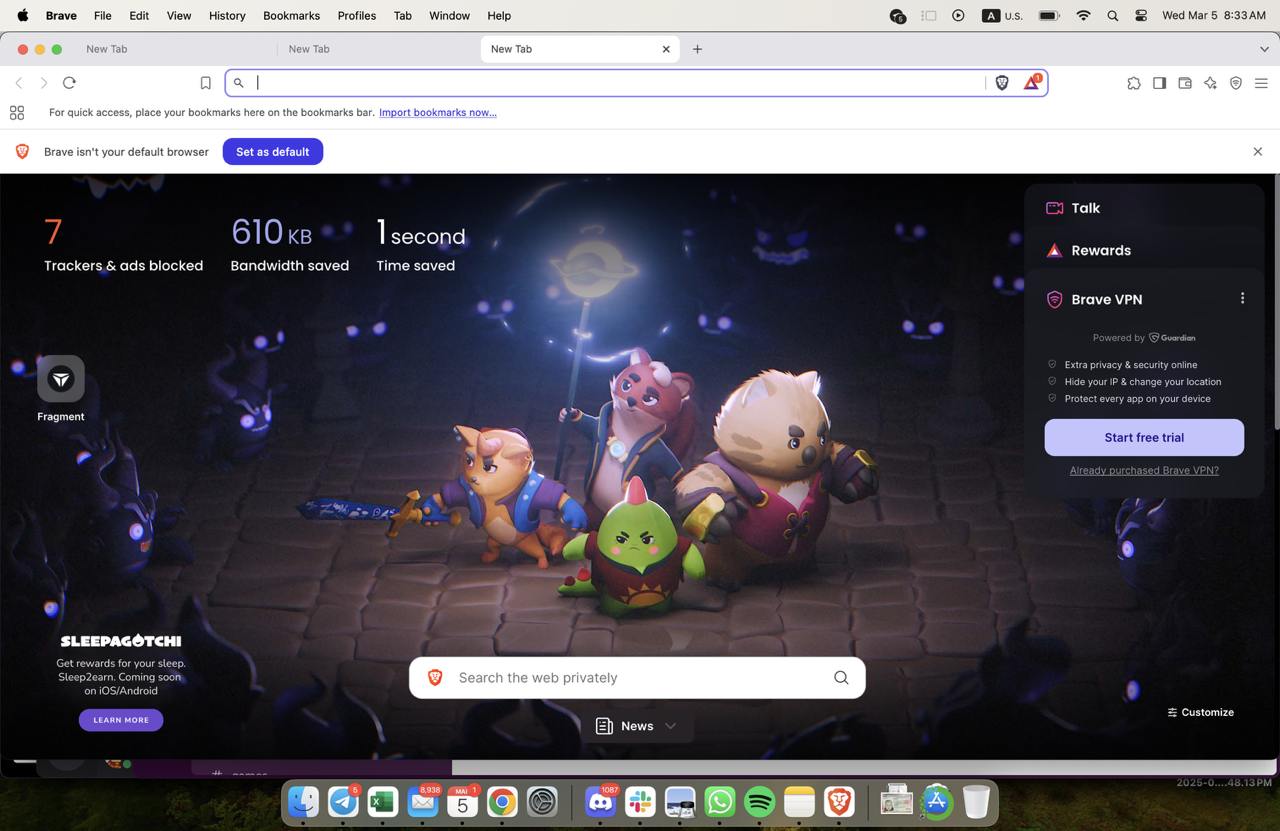Open the hamburger main menu
This screenshot has width=1280, height=831.
pyautogui.click(x=1261, y=83)
